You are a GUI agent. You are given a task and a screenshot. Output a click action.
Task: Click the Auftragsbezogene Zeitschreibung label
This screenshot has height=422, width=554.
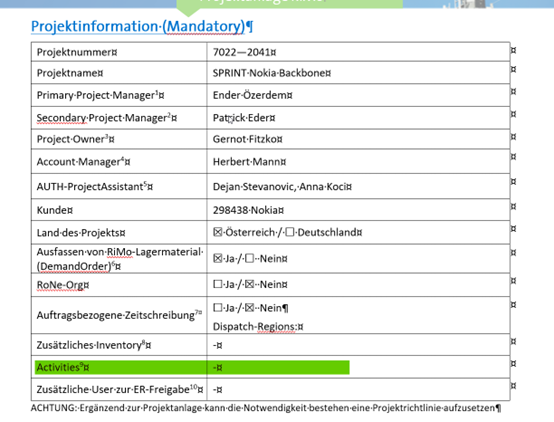[x=119, y=315]
